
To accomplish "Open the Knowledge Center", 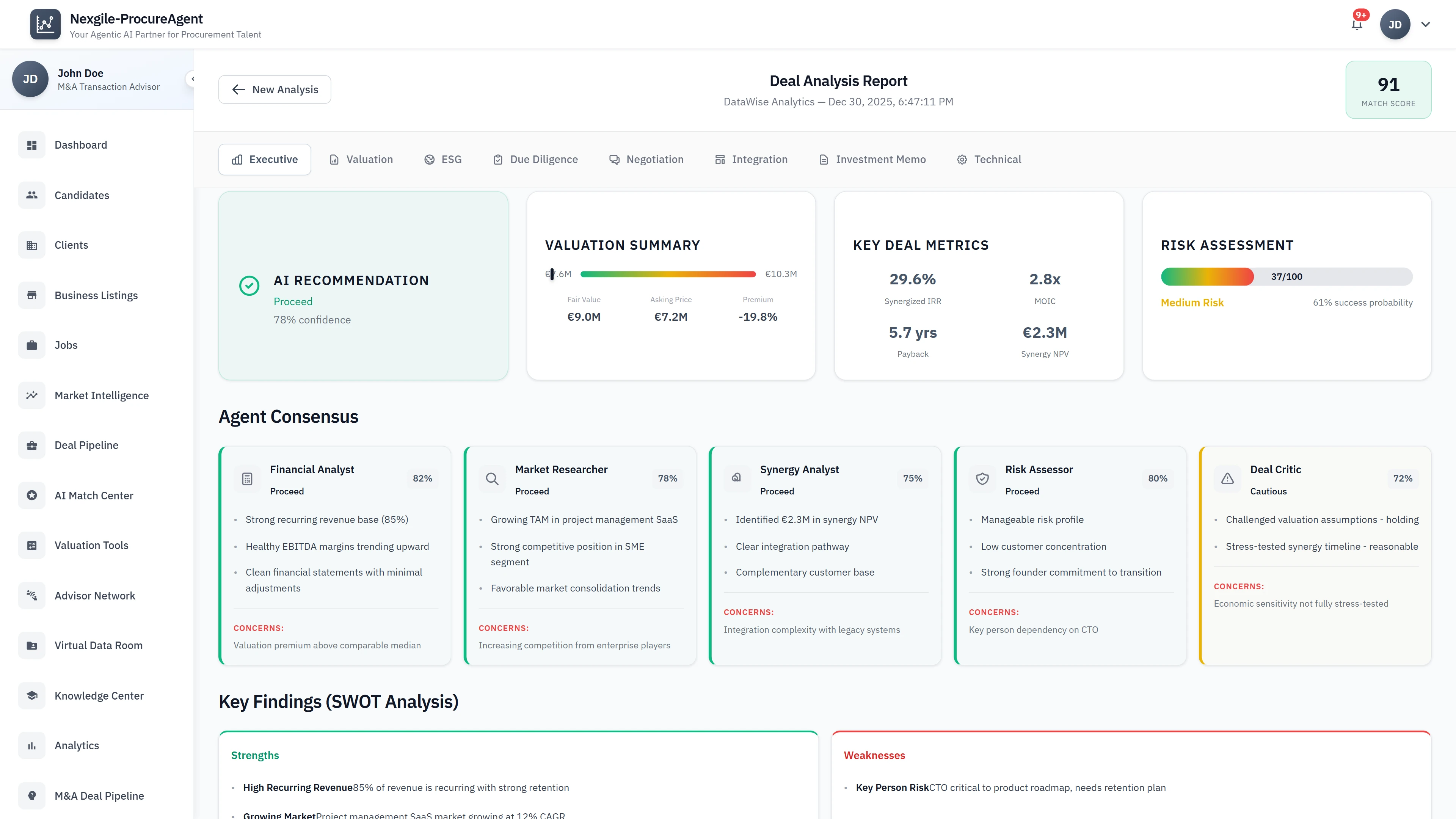I will 99,695.
